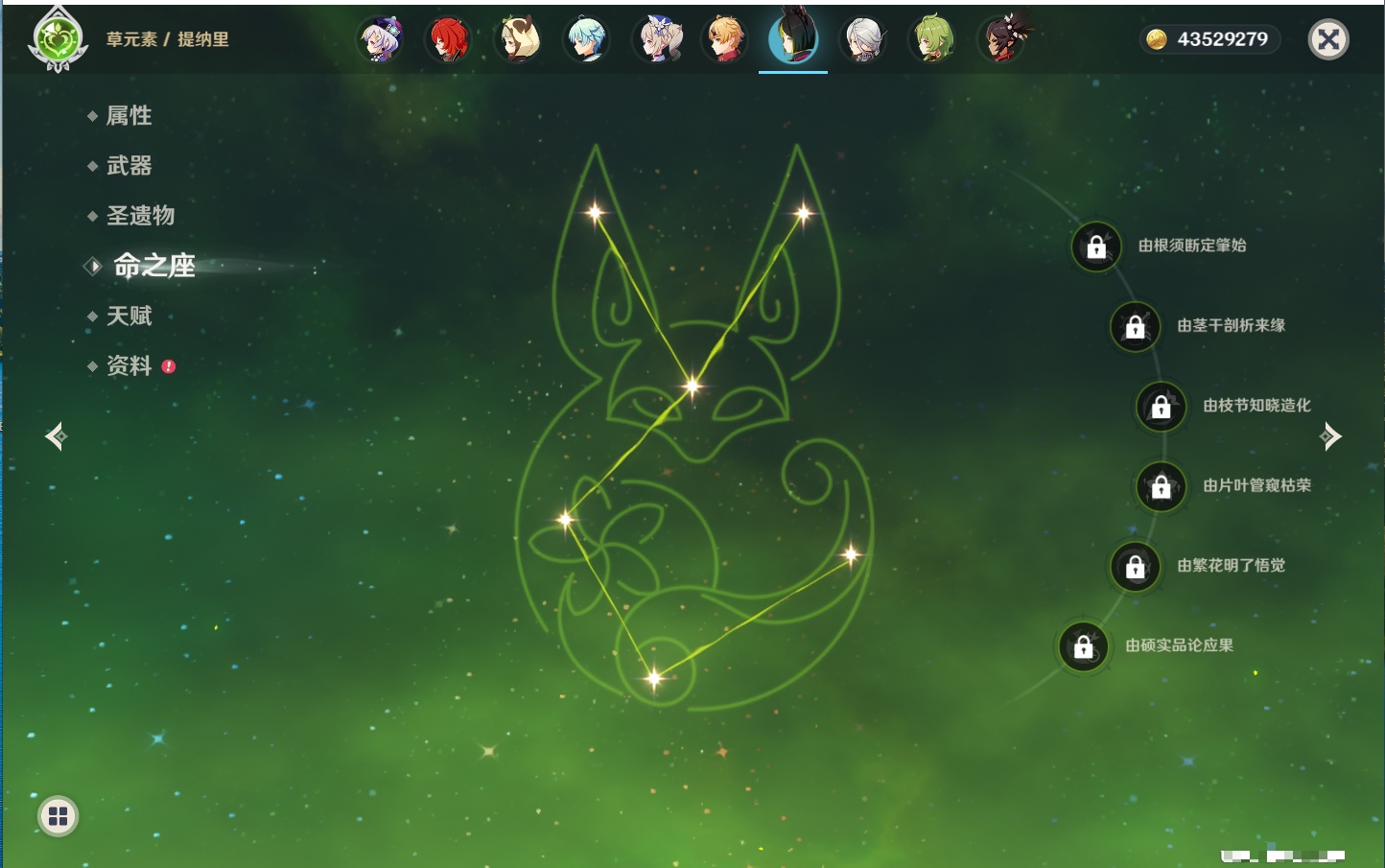Open the 武器 weapon menu
Viewport: 1385px width, 868px height.
[129, 166]
